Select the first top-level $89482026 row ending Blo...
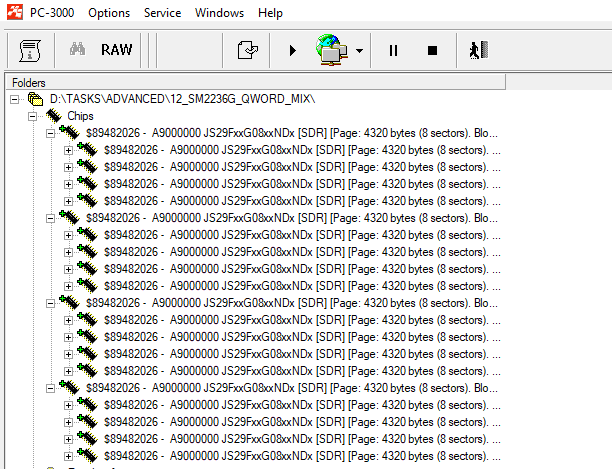This screenshot has height=469, width=612. click(x=292, y=133)
